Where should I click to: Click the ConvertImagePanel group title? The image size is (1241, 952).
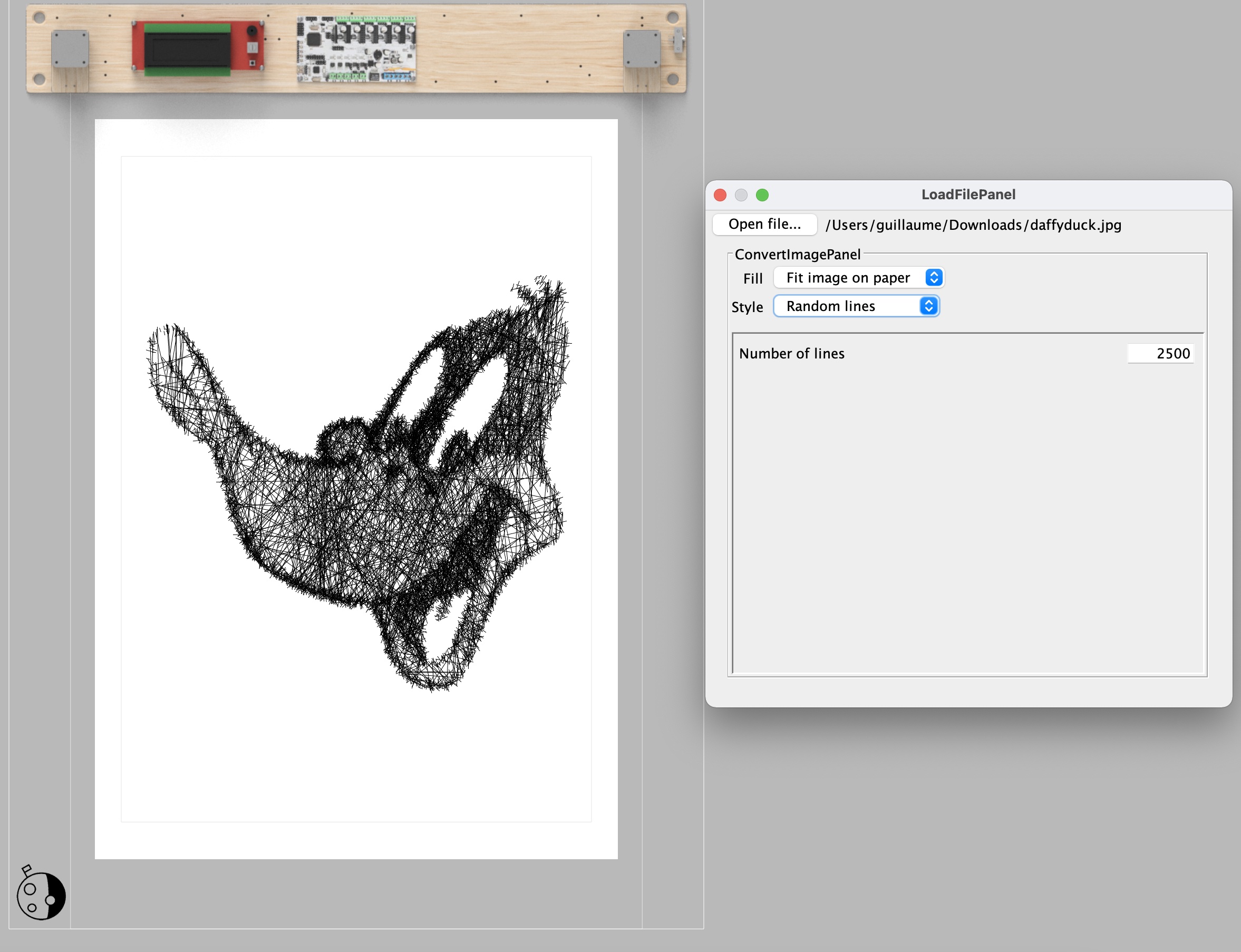click(x=797, y=255)
